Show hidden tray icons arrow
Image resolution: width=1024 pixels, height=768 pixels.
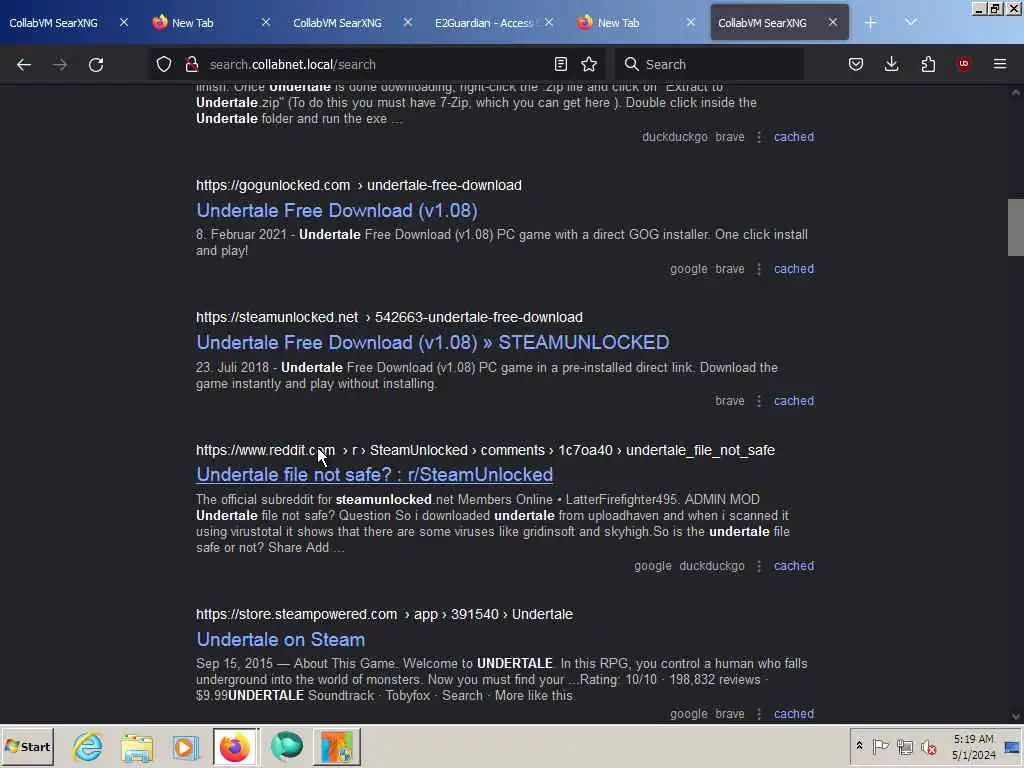click(859, 746)
